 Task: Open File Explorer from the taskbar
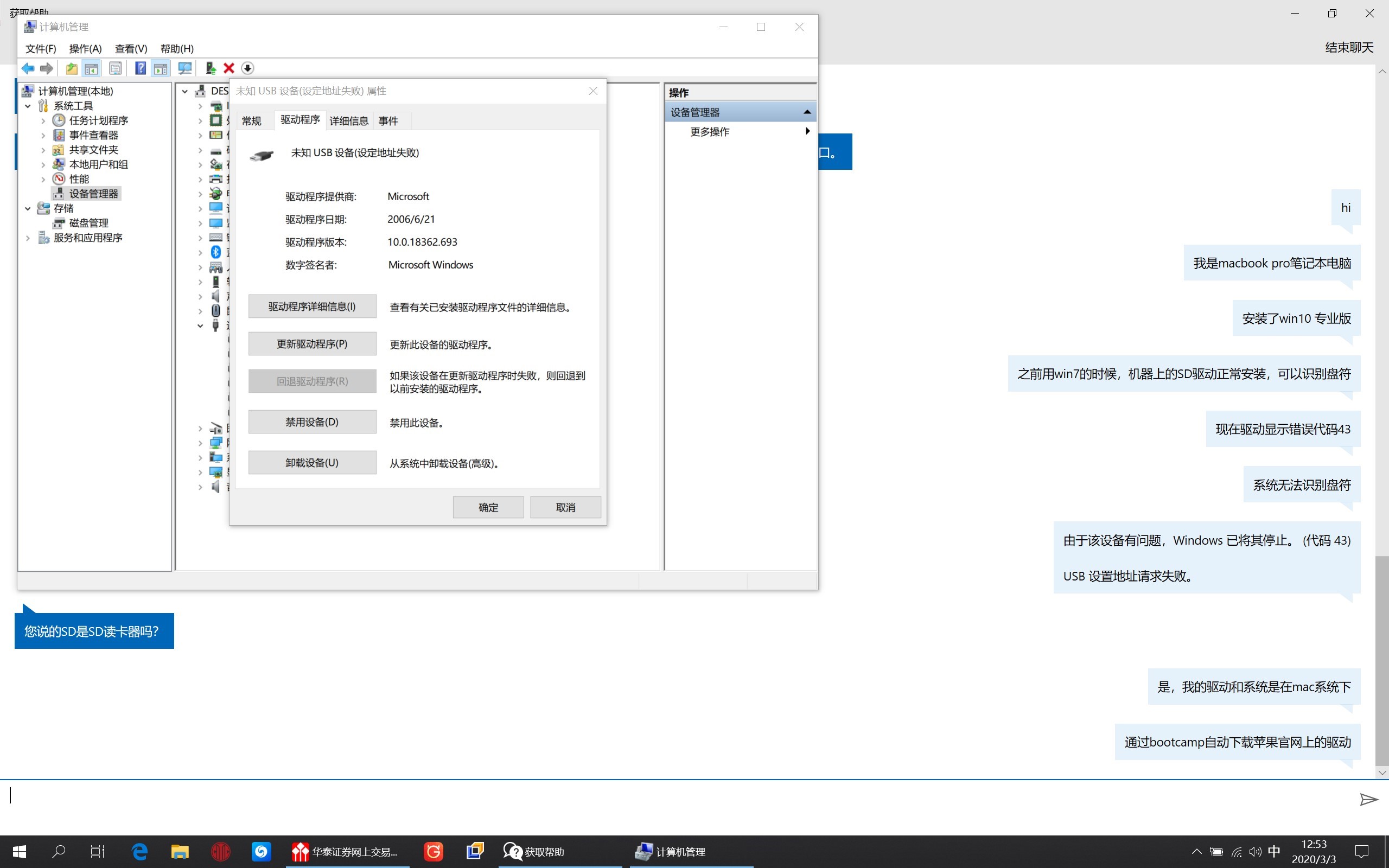pos(180,851)
